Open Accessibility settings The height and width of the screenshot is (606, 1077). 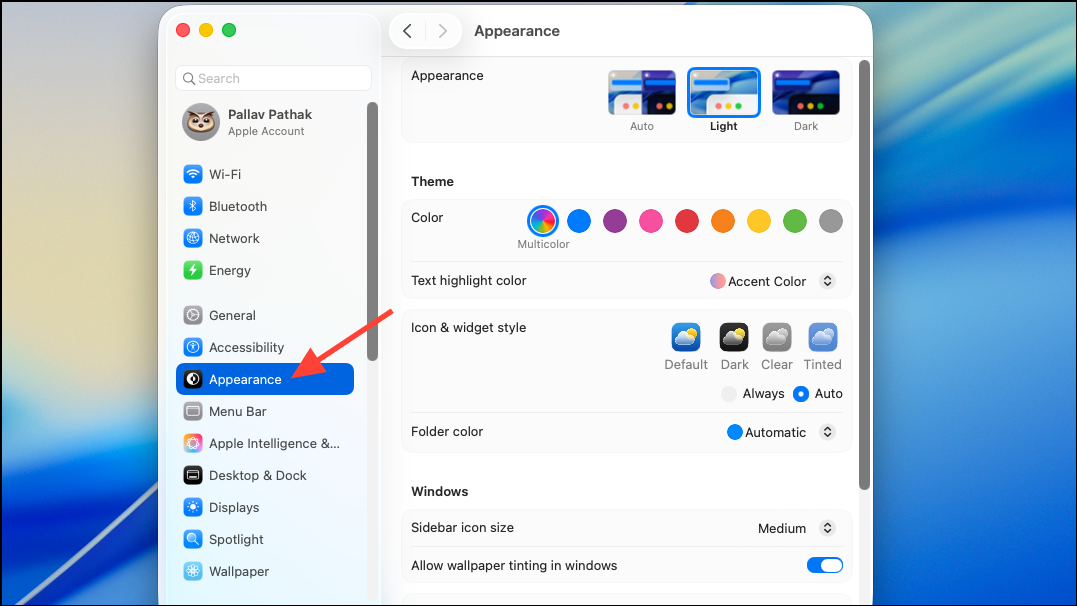pyautogui.click(x=264, y=347)
